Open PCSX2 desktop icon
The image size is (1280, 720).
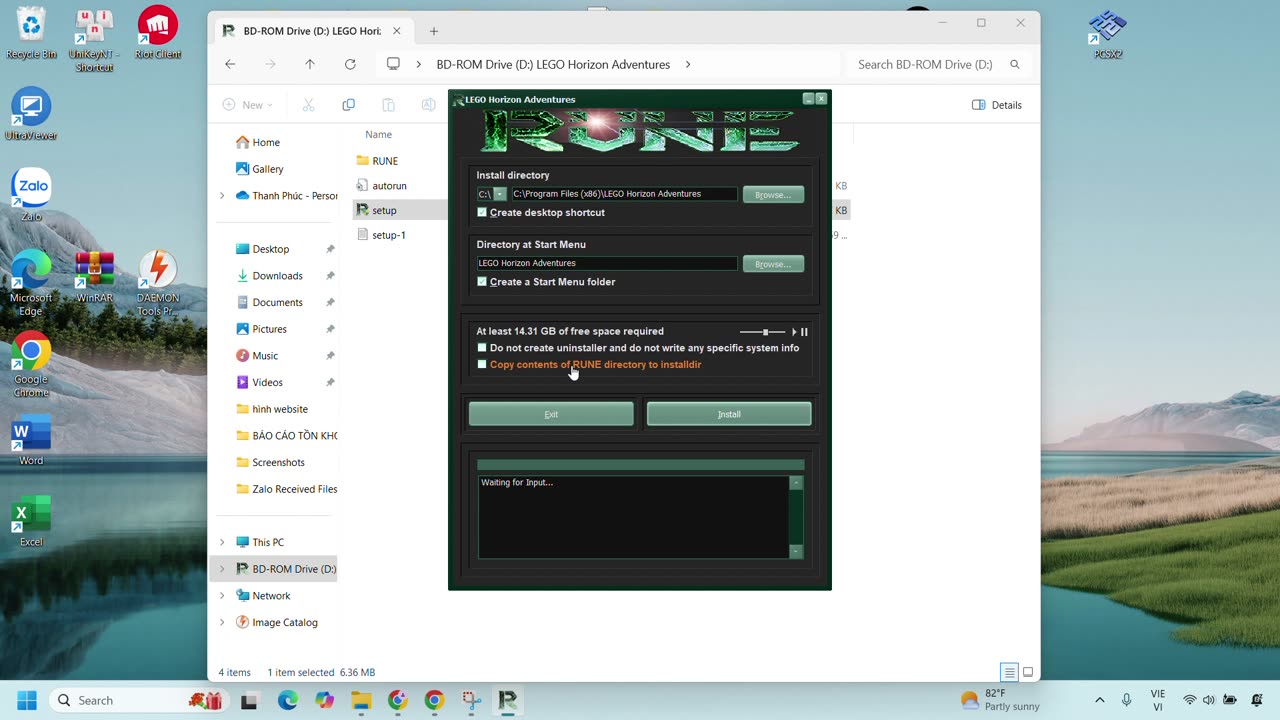pos(1108,33)
